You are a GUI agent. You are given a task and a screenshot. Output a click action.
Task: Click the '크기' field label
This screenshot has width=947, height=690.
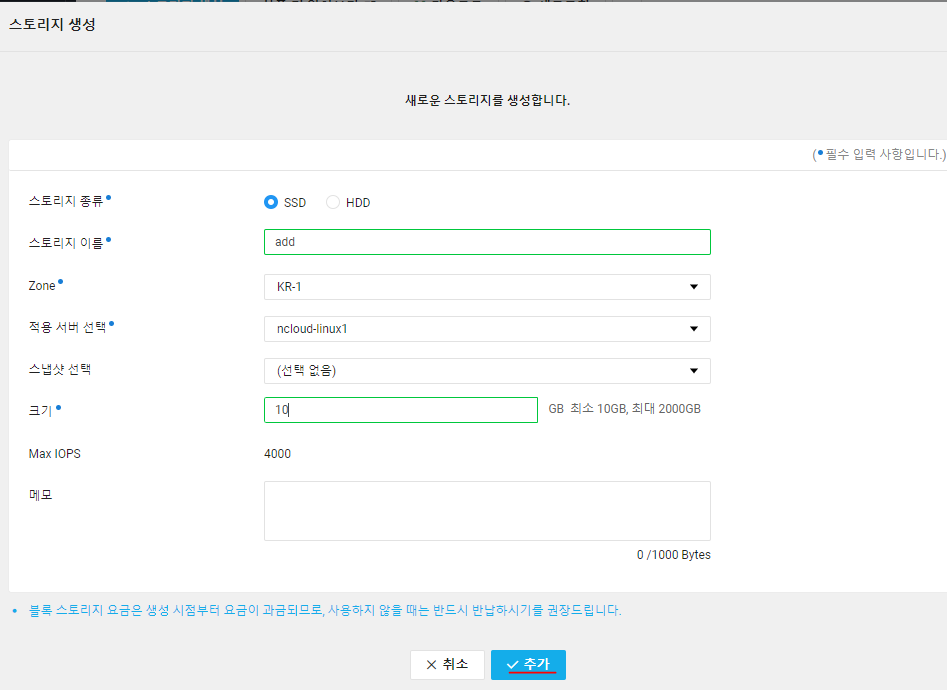point(40,411)
